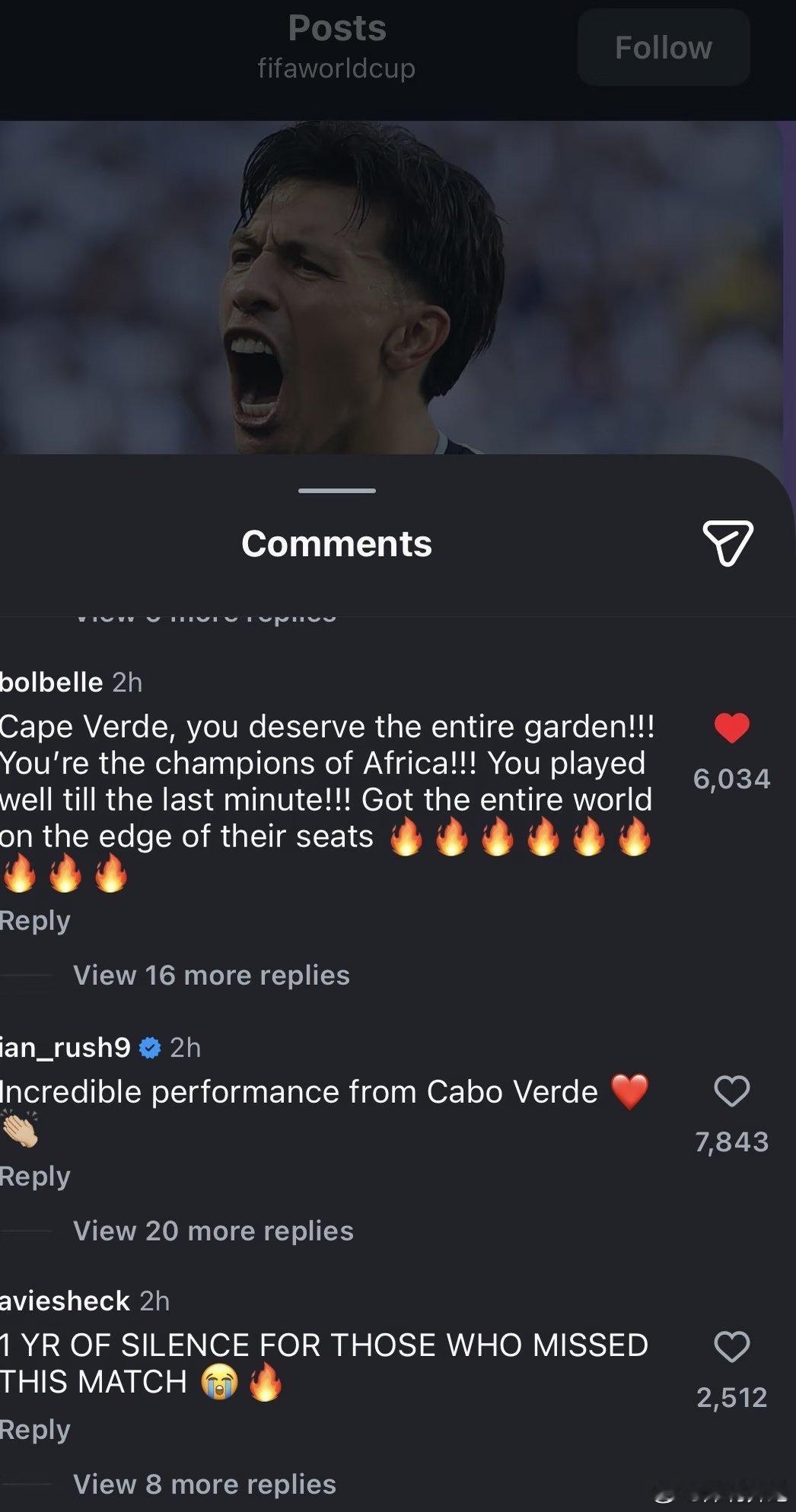Expand View 20 more replies
Image resolution: width=796 pixels, height=1512 pixels.
coord(213,1231)
